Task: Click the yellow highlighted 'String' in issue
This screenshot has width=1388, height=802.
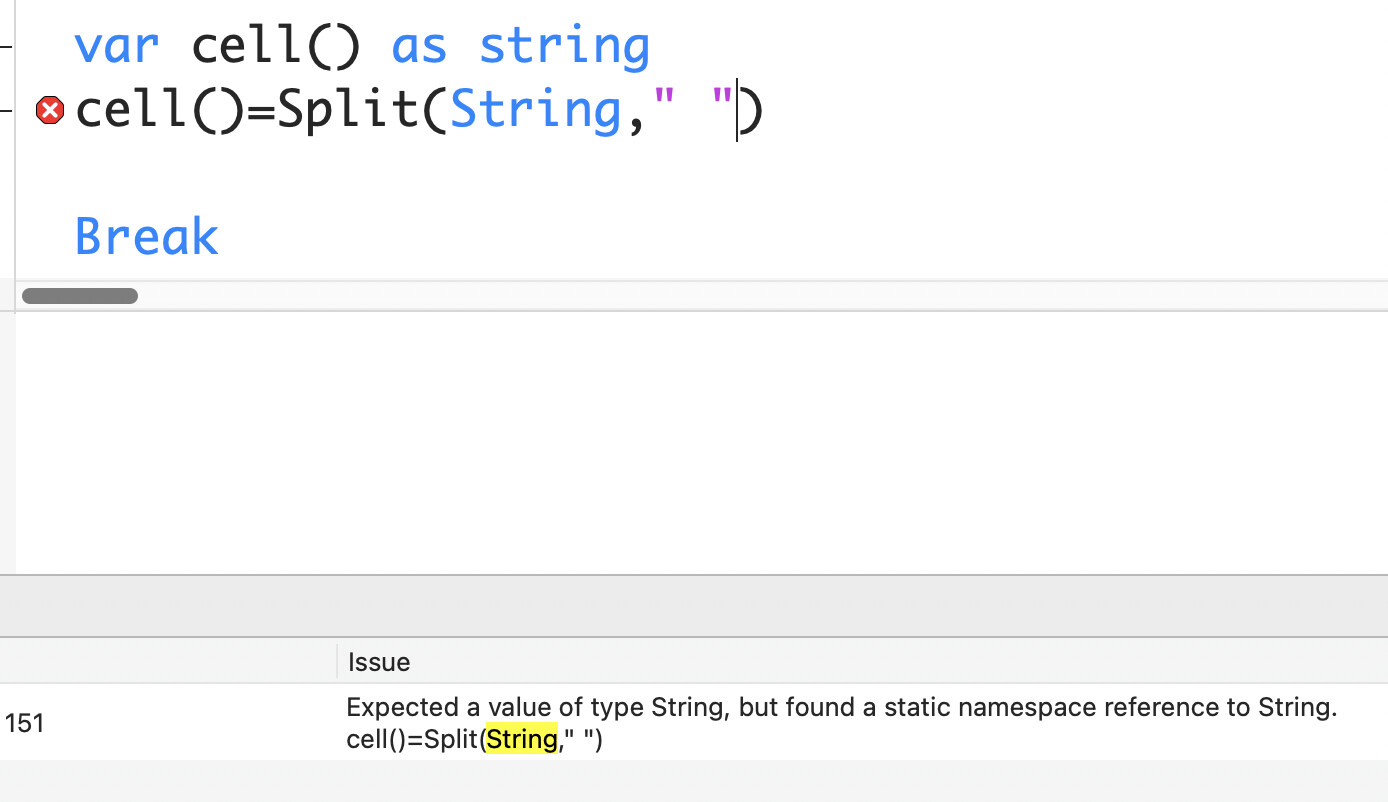Action: coord(521,740)
